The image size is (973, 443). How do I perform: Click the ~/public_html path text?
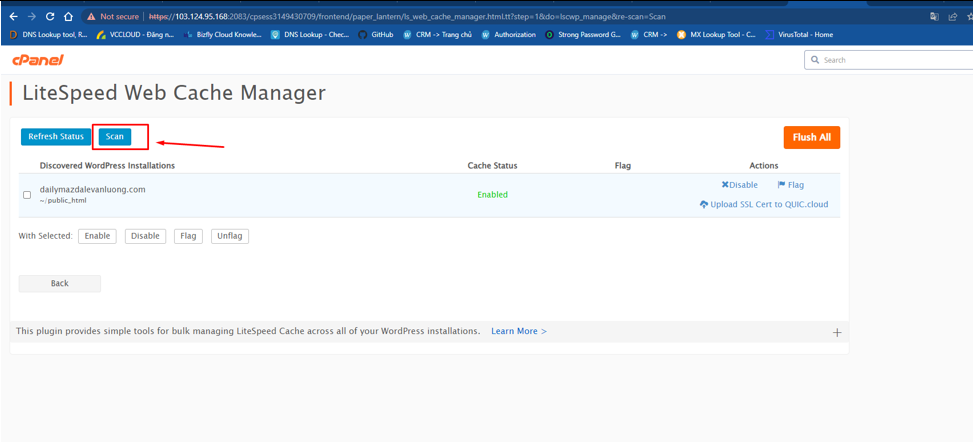[62, 201]
